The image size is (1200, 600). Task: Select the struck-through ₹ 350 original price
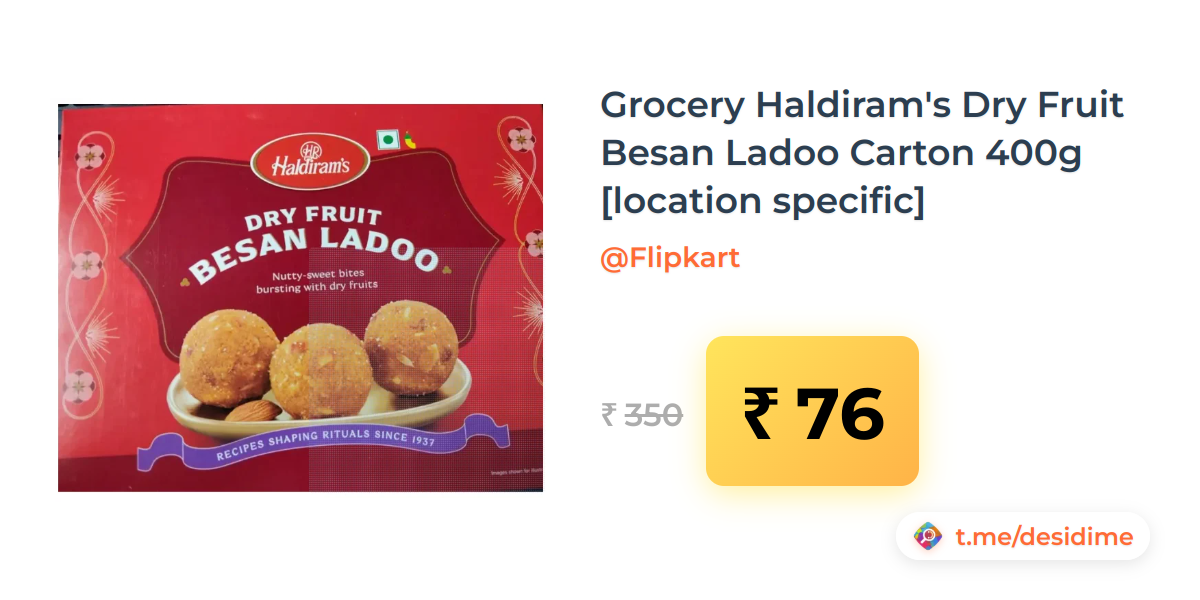(x=642, y=414)
